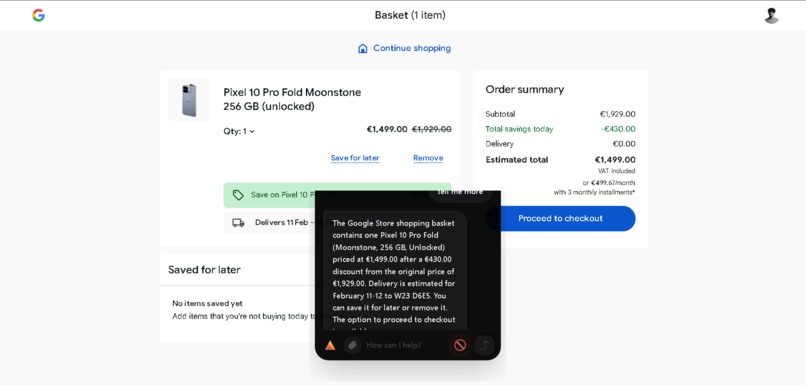Screen dimensions: 806x385
Task: Click the No items saved yet text
Action: click(x=207, y=303)
